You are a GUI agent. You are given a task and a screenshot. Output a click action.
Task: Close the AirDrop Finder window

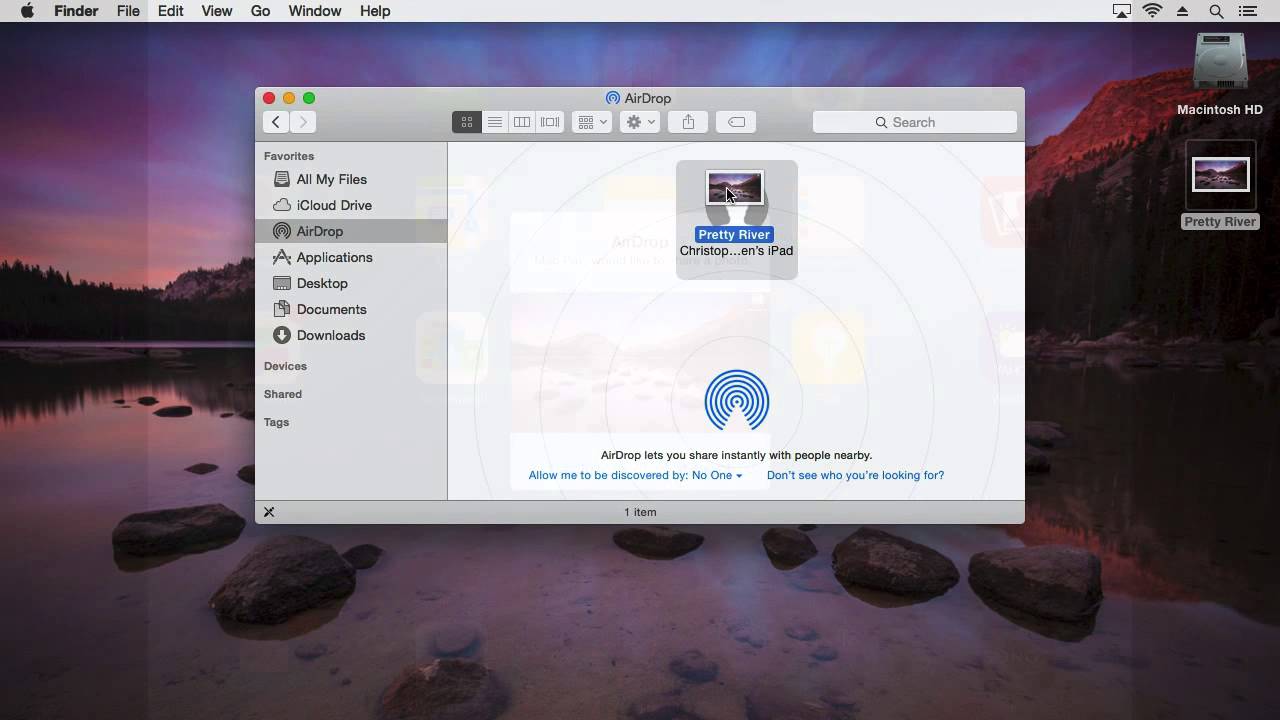[269, 98]
